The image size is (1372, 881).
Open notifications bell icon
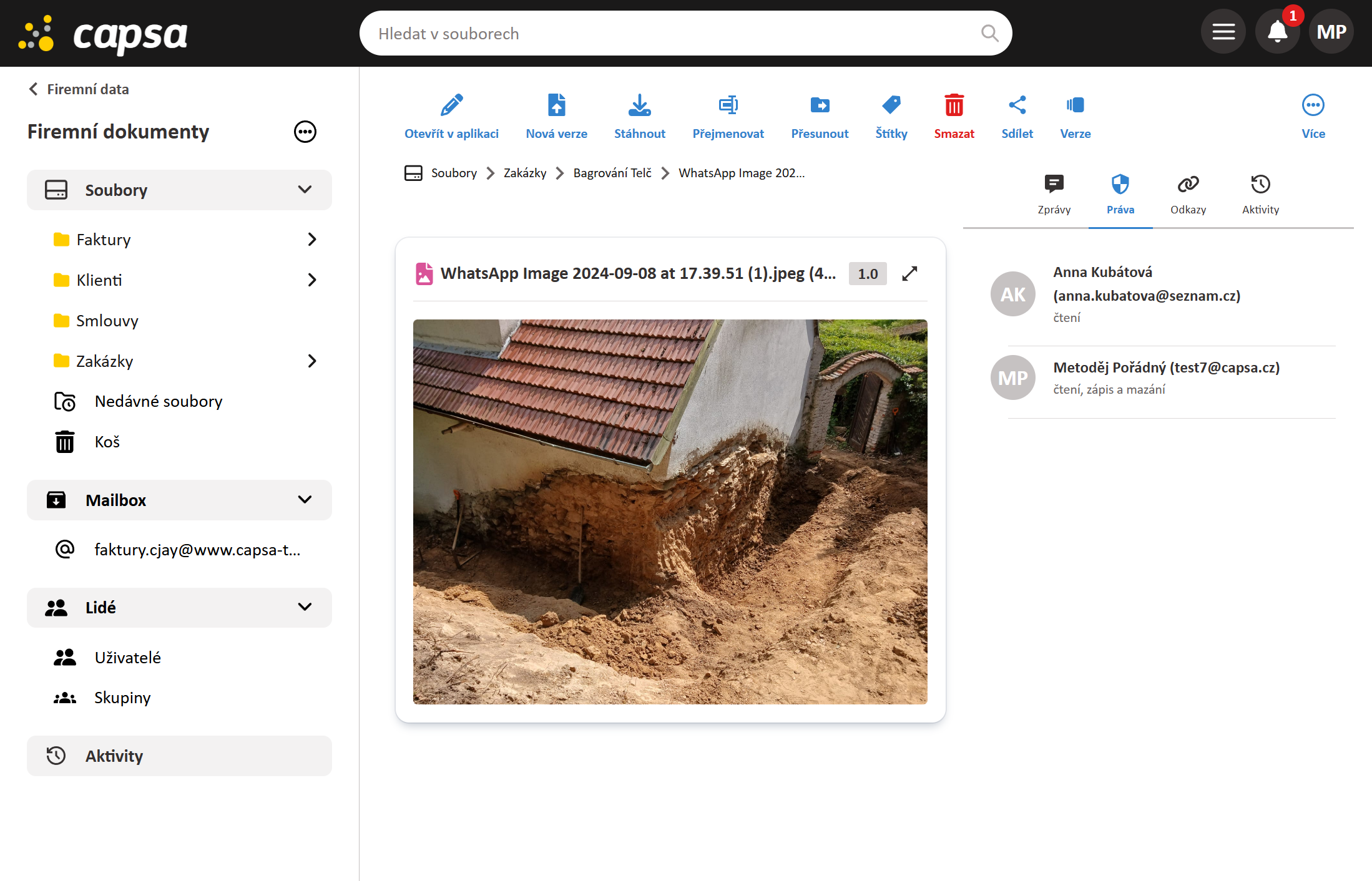tap(1277, 32)
